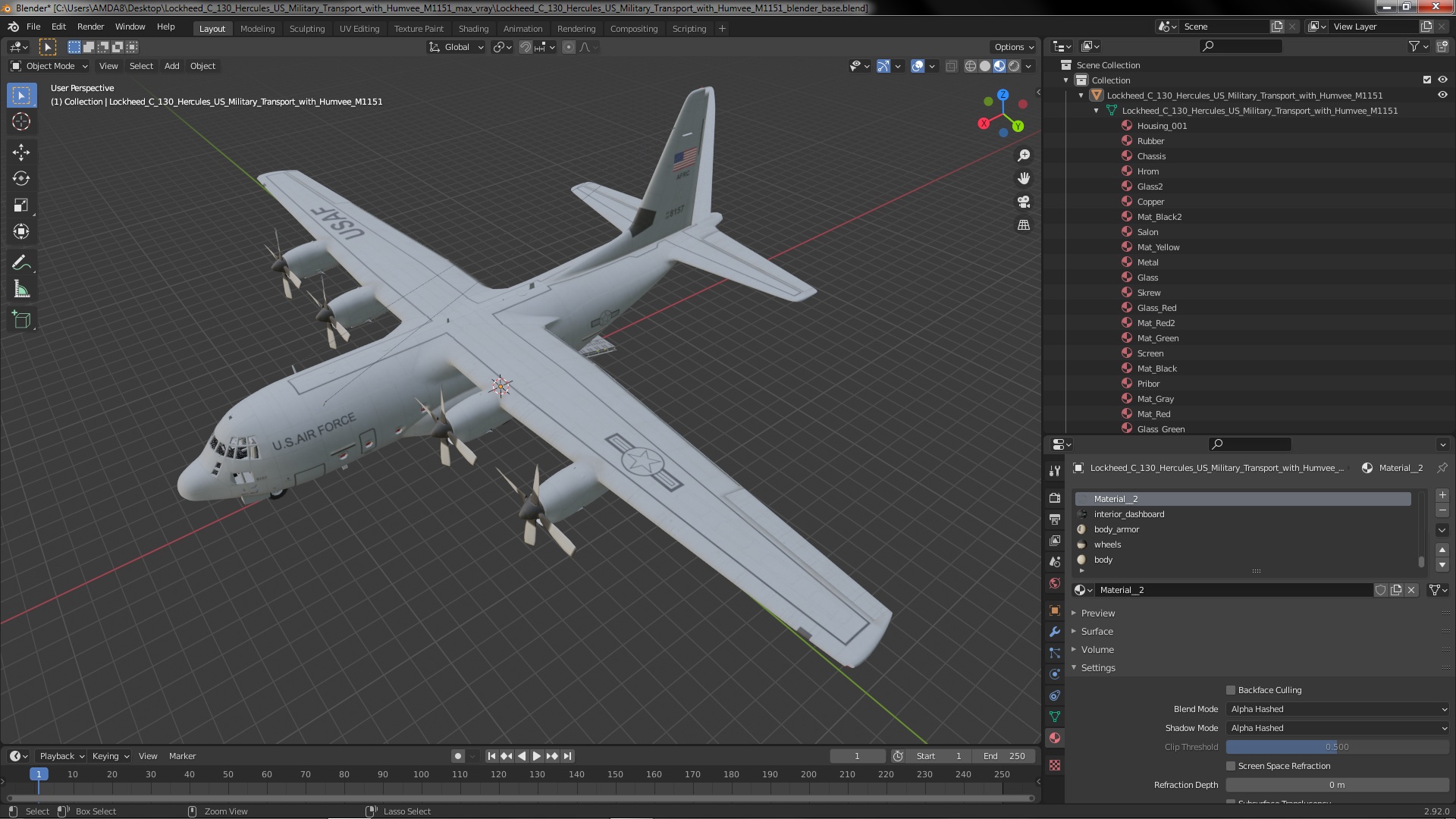Activate the Scale tool
The image size is (1456, 819).
click(21, 205)
